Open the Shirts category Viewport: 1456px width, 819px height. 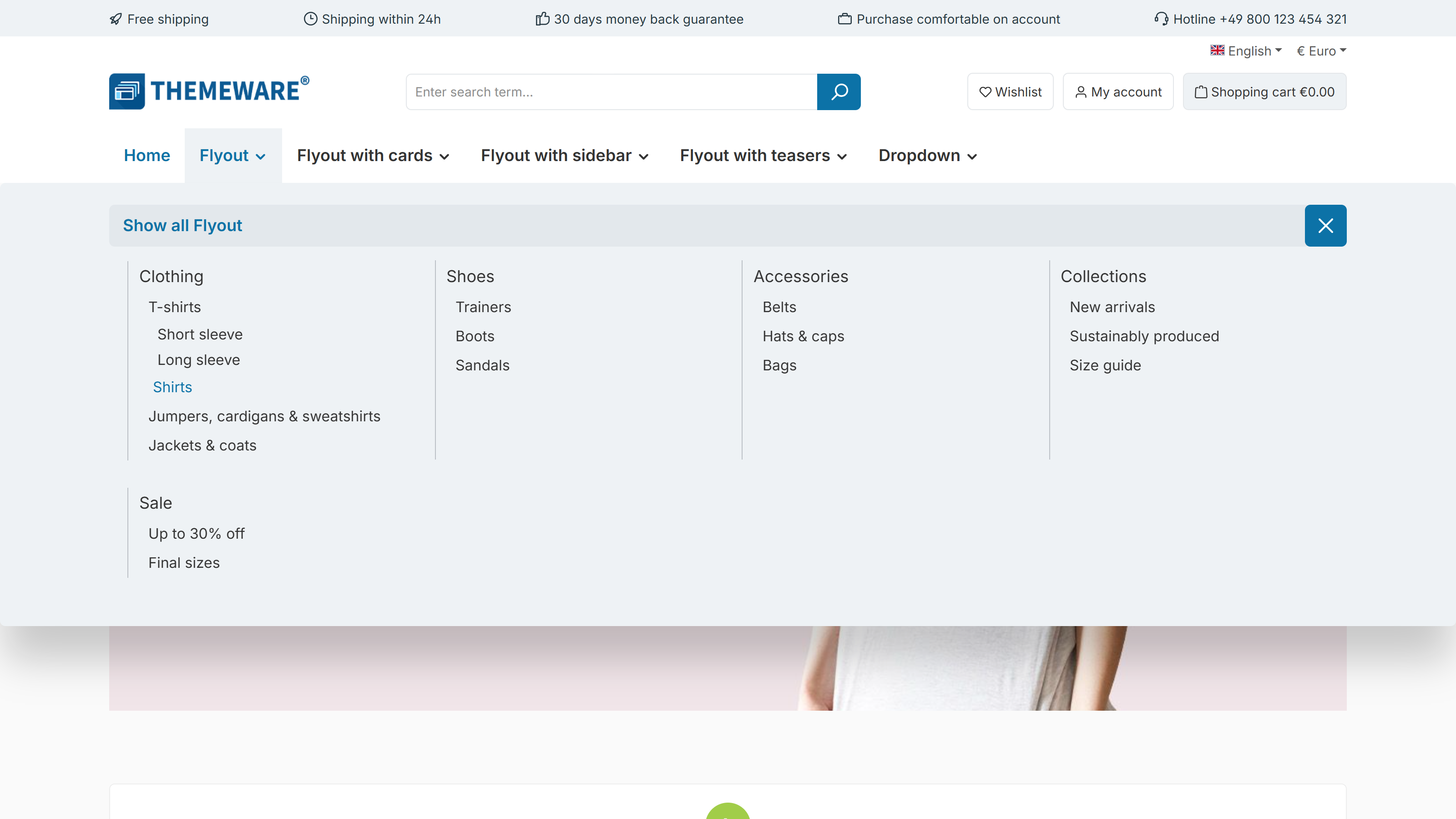(x=172, y=387)
